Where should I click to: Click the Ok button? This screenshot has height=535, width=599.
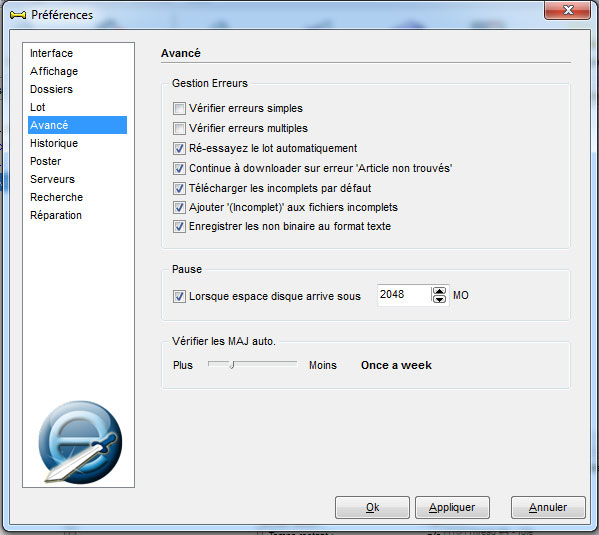coord(372,507)
